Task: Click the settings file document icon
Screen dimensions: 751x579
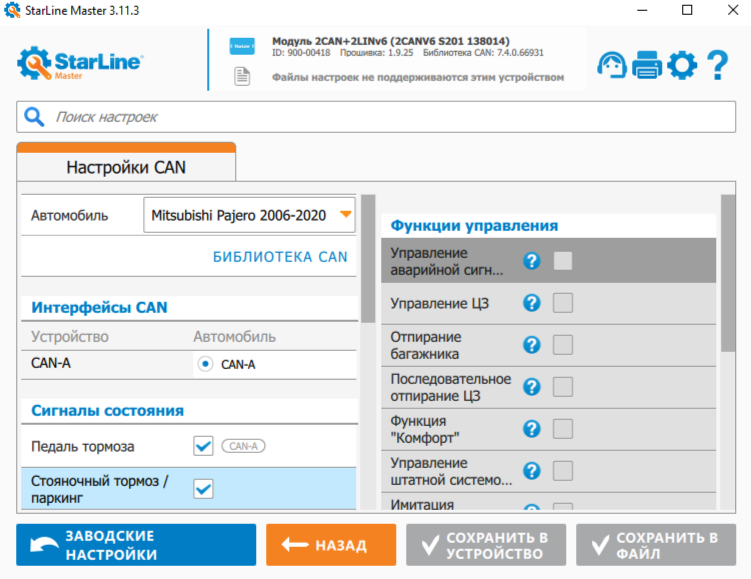Action: point(242,77)
